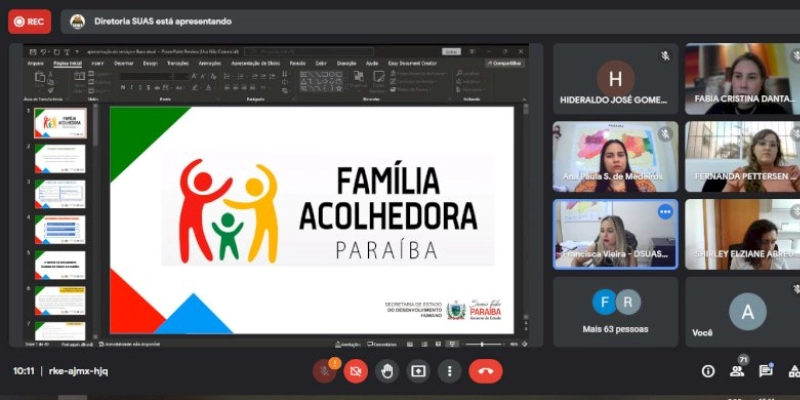This screenshot has height=400, width=800.
Task: Select slide 2 thumbnail in slide panel
Action: tap(60, 159)
